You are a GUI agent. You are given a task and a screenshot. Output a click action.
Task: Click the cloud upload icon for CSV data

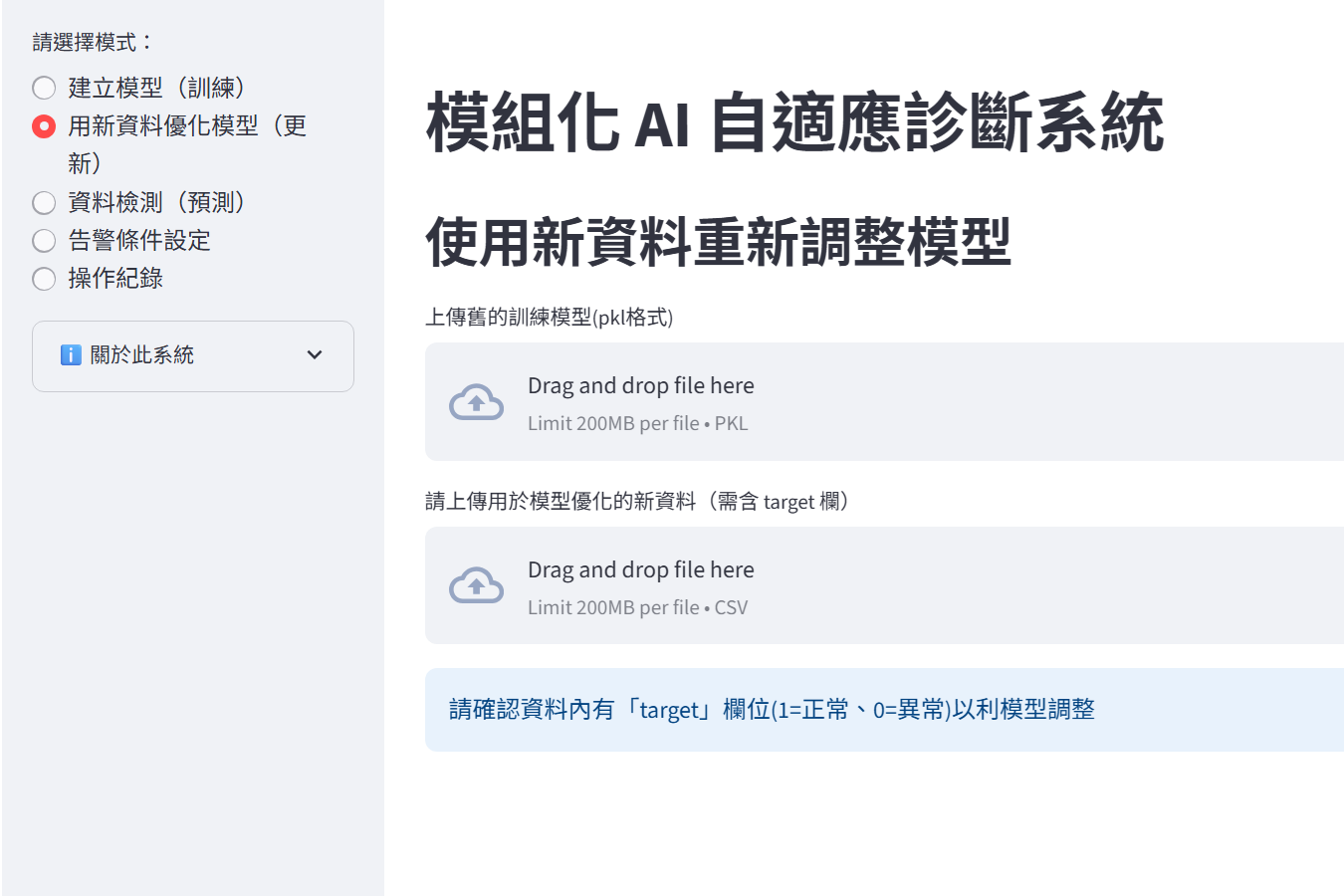(x=476, y=586)
